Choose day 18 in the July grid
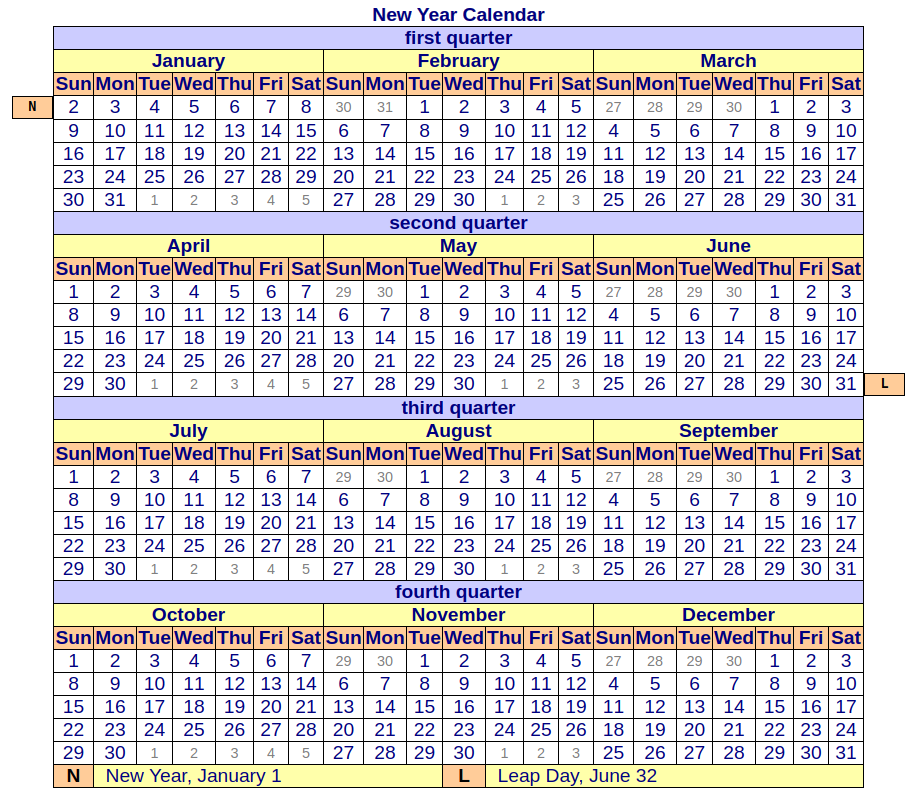This screenshot has height=804, width=918. [x=194, y=523]
